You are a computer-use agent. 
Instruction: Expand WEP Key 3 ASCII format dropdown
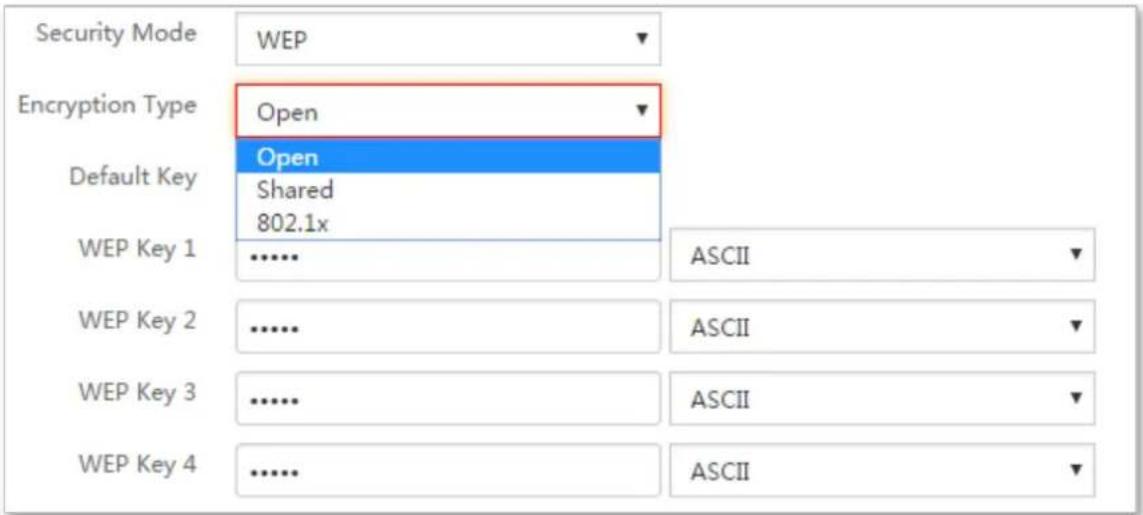click(x=882, y=398)
